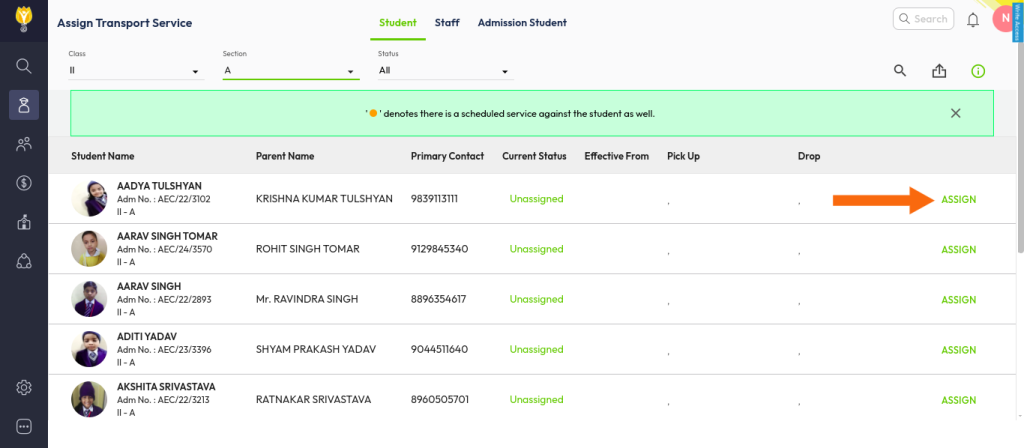Click the green info icon
Image resolution: width=1024 pixels, height=448 pixels.
point(978,71)
